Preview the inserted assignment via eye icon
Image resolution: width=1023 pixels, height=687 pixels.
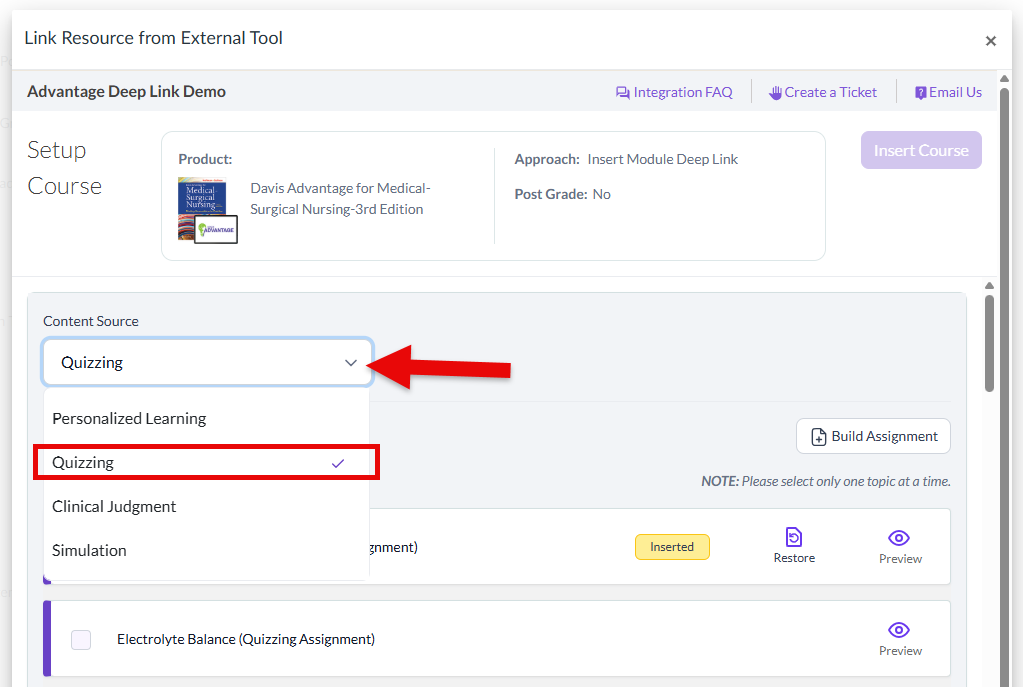point(899,539)
